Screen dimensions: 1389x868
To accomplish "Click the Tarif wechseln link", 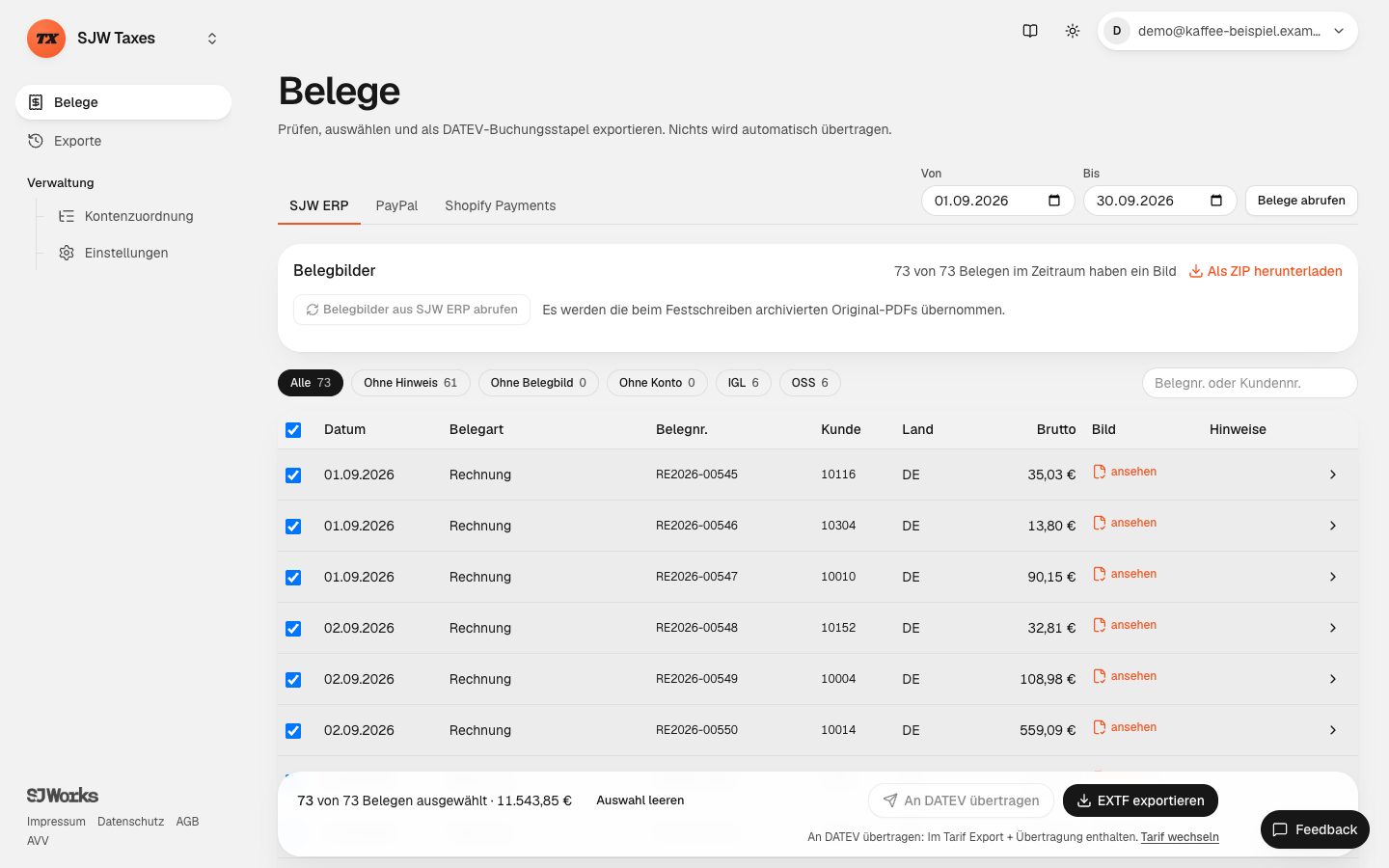I will [1180, 837].
